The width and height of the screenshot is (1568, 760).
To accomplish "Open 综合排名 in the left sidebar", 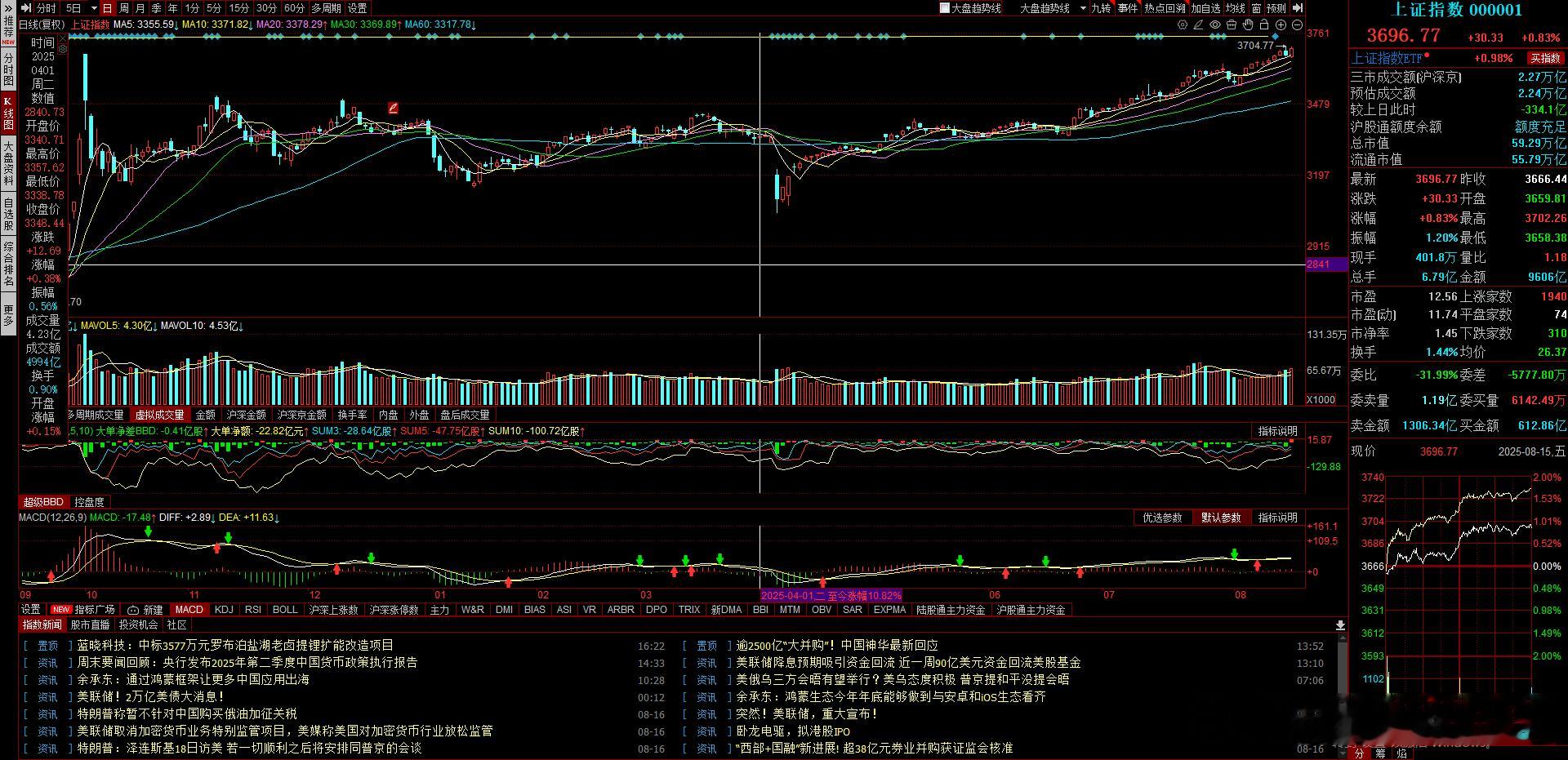I will click(x=8, y=263).
